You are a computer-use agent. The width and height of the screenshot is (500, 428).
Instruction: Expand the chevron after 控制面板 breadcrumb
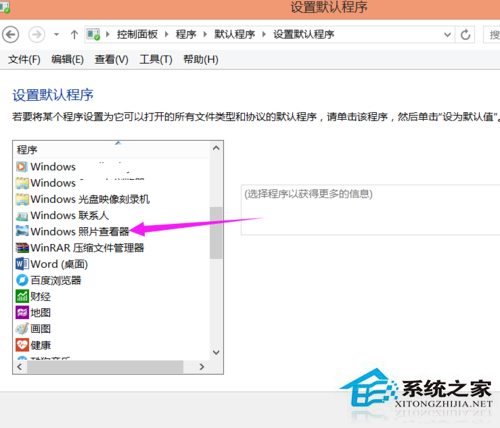pyautogui.click(x=166, y=34)
